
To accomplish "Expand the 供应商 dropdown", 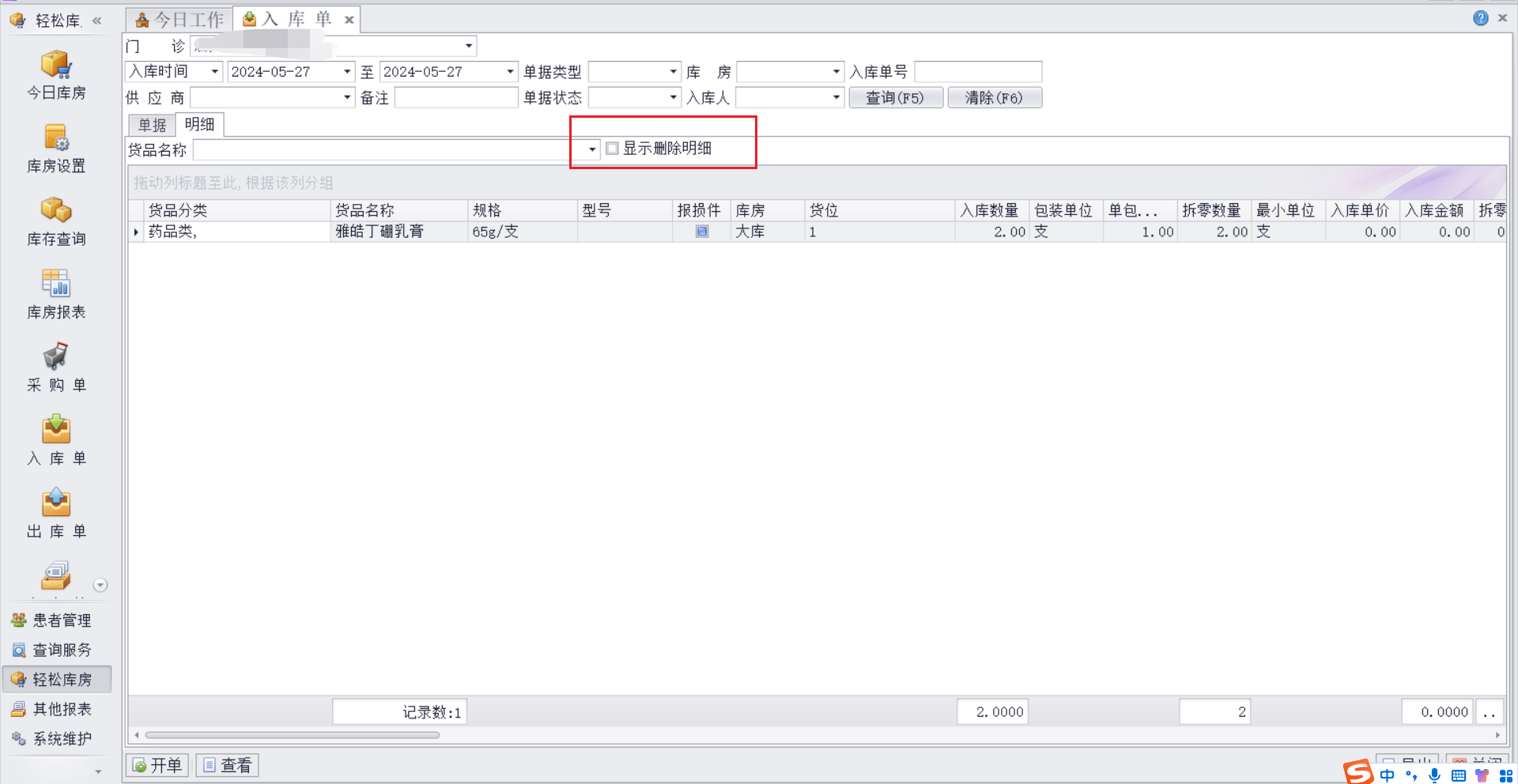I will (347, 97).
